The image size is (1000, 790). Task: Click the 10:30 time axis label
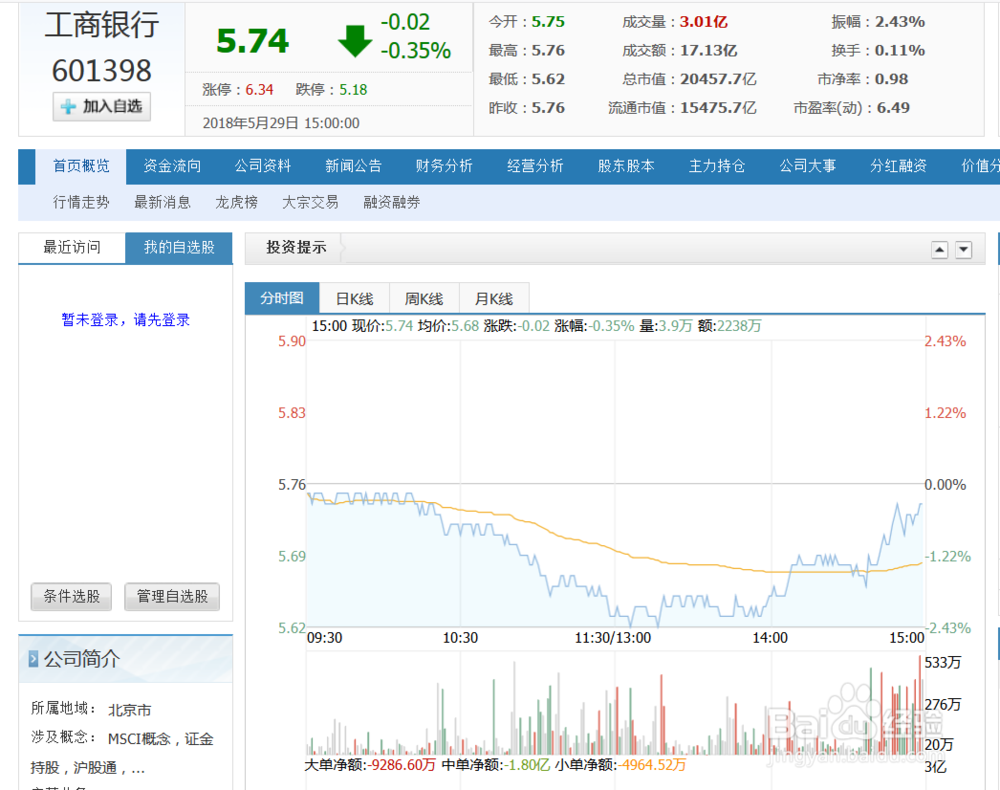click(x=460, y=638)
